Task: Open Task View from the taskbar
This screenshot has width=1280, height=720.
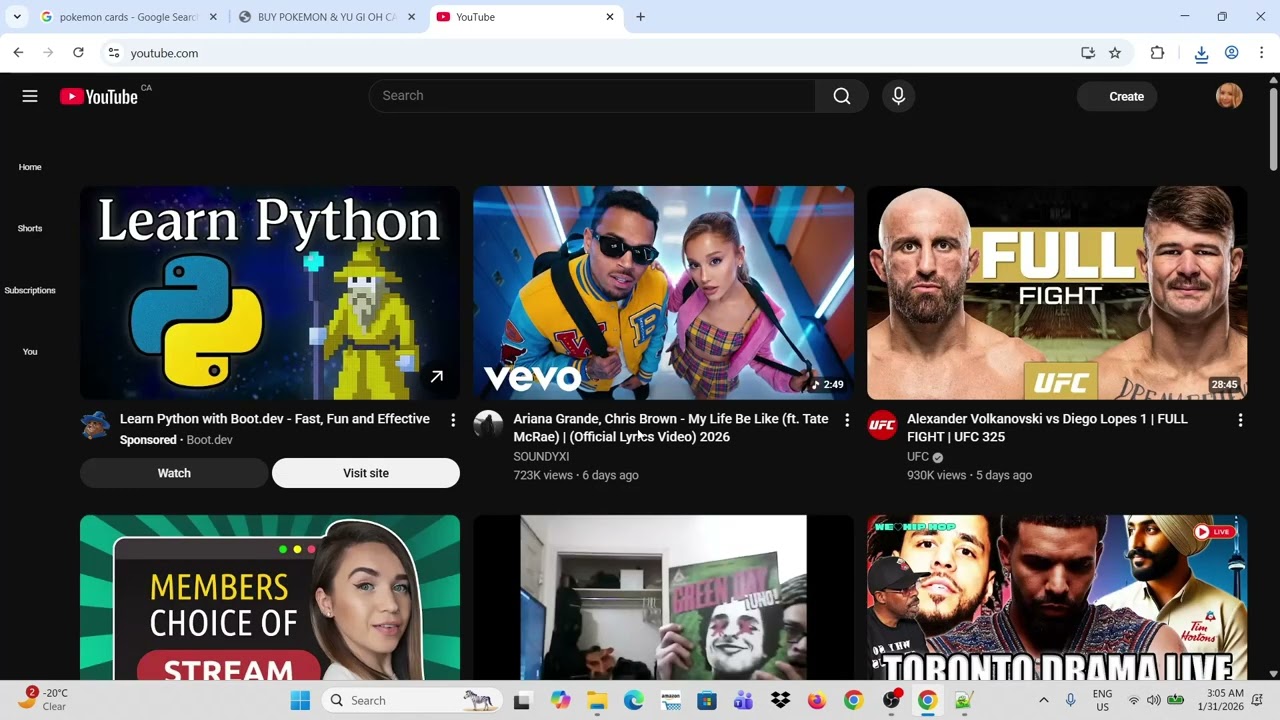Action: click(521, 700)
